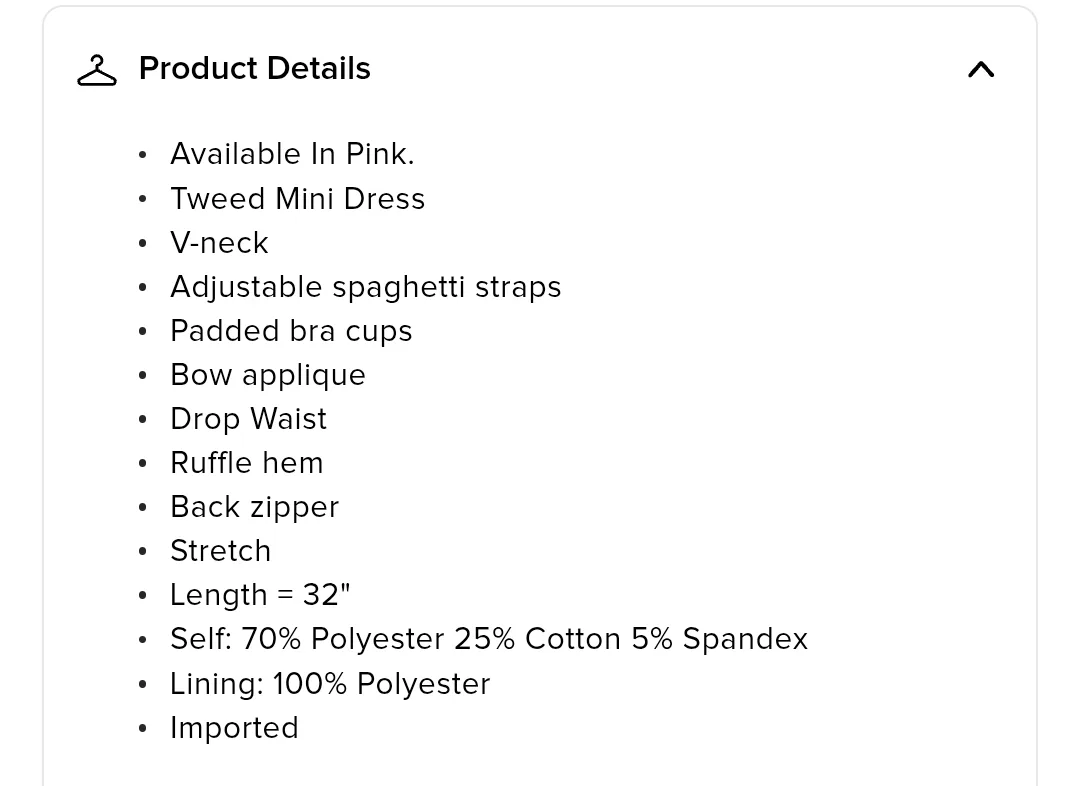Click the bullet dot next to Imported
1080x786 pixels.
pos(141,728)
